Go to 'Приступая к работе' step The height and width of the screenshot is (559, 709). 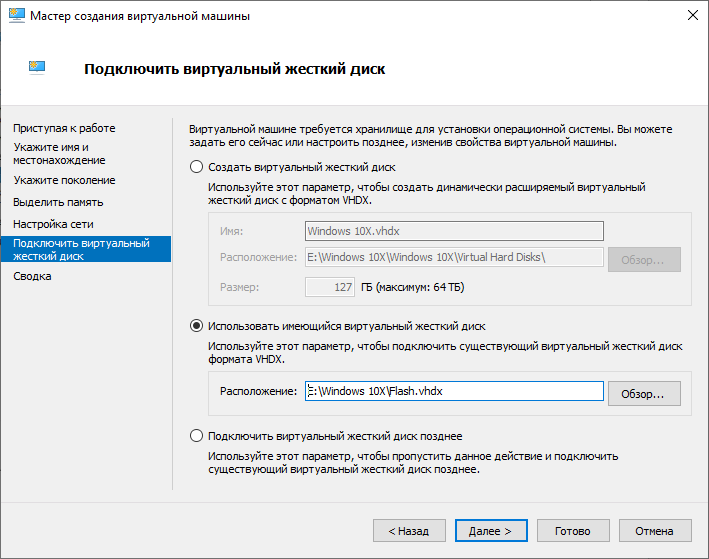pos(64,128)
